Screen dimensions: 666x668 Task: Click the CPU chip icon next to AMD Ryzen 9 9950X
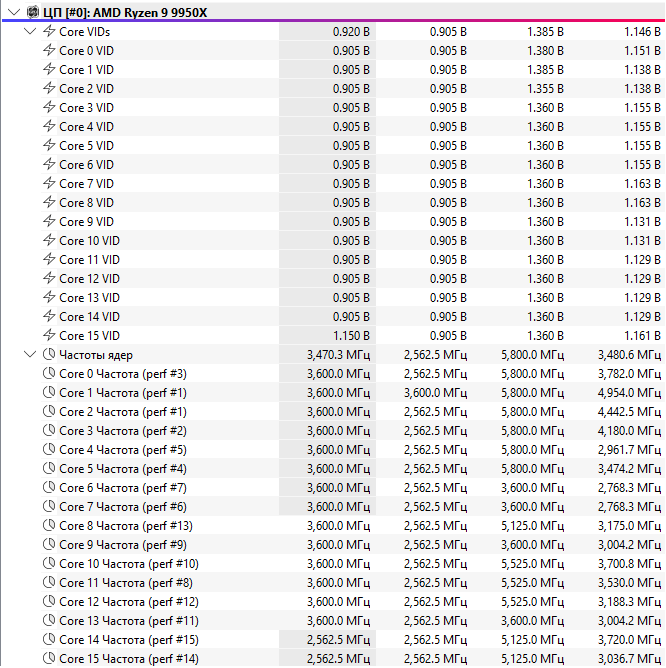33,12
